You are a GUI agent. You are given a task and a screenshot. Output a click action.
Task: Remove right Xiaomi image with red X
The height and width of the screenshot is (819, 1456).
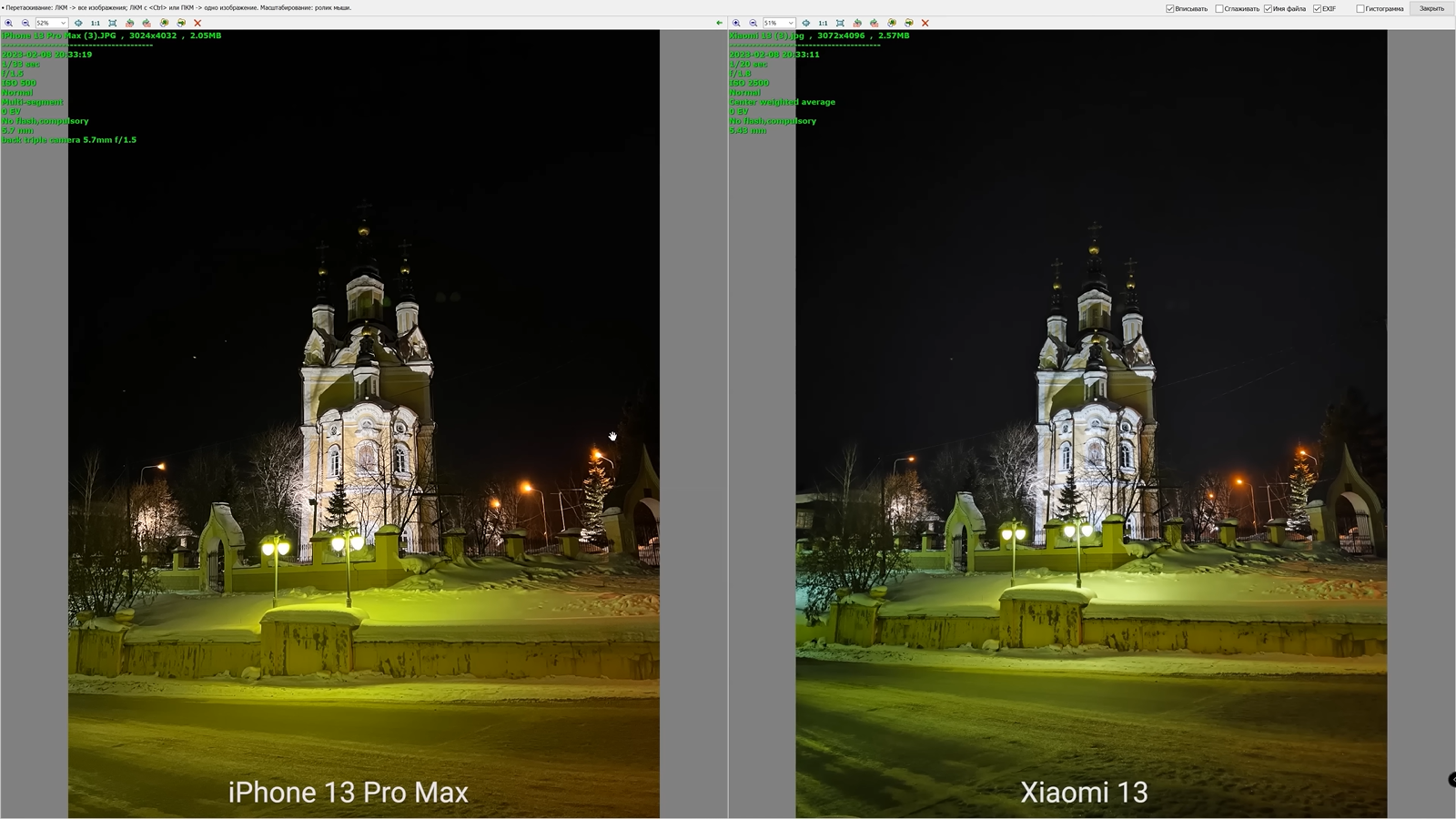click(x=925, y=23)
